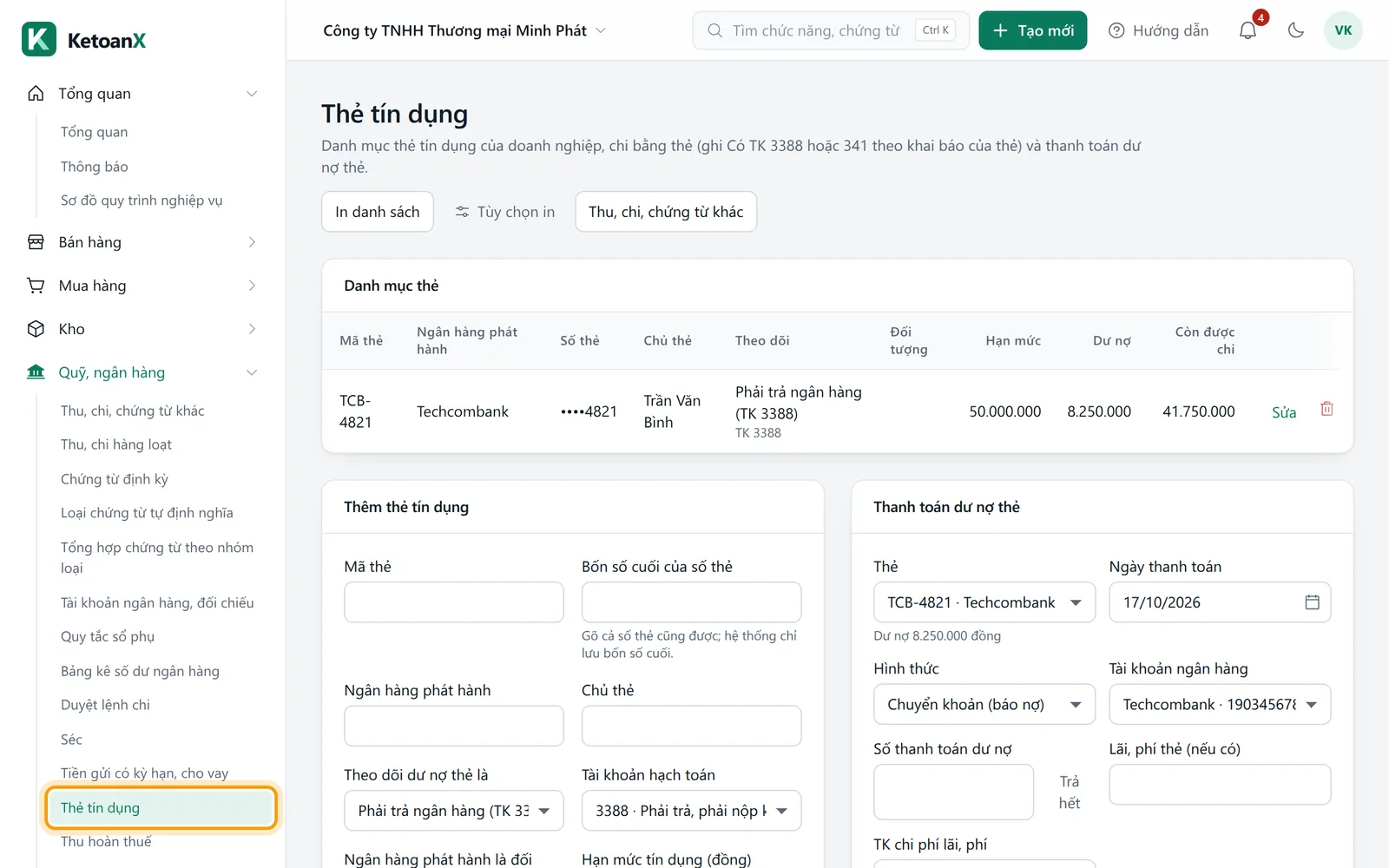Click the Tùy chọn in sliders icon
The width and height of the screenshot is (1389, 868).
[x=462, y=212]
